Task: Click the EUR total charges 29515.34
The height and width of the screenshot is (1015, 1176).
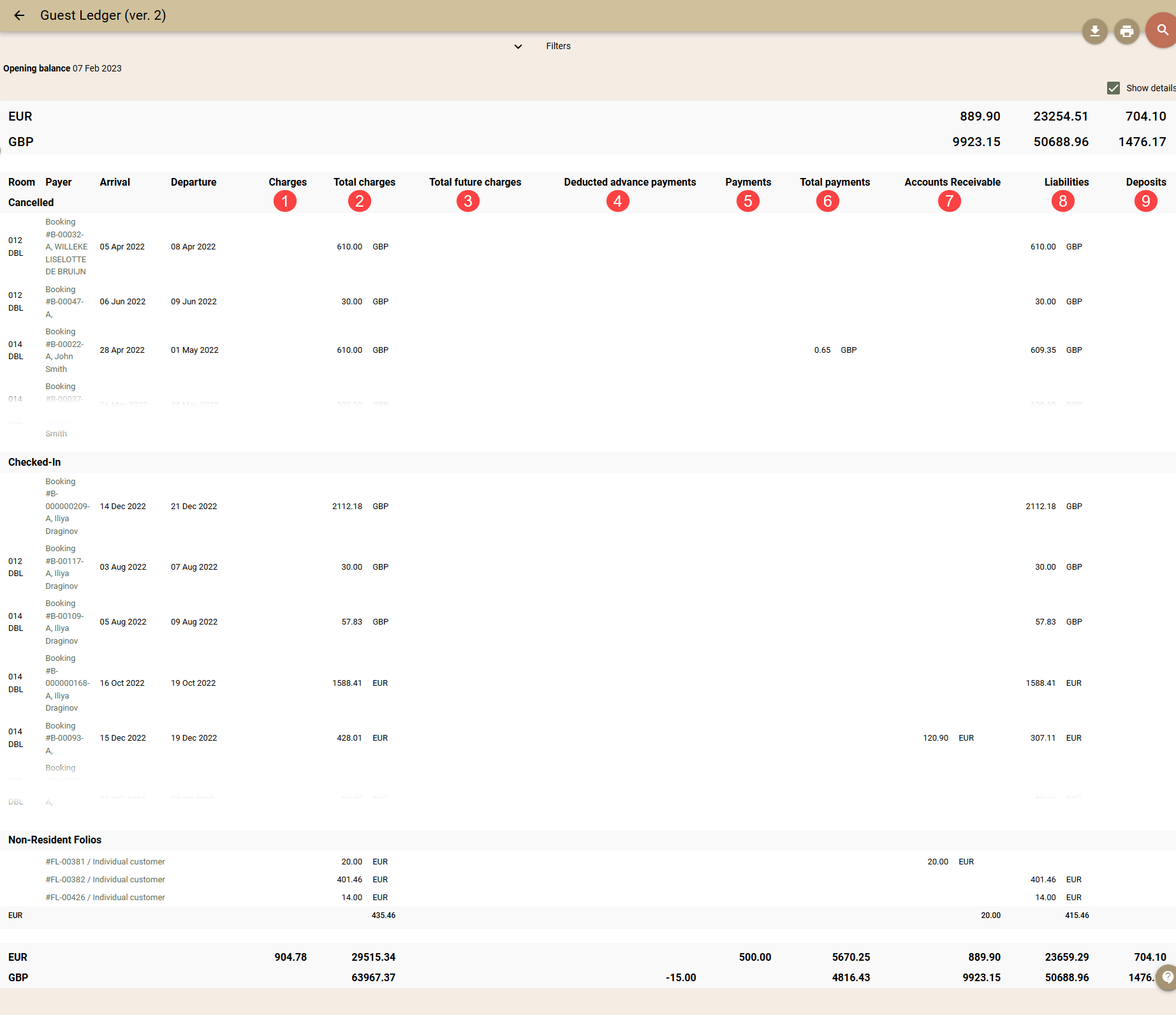Action: 373,957
